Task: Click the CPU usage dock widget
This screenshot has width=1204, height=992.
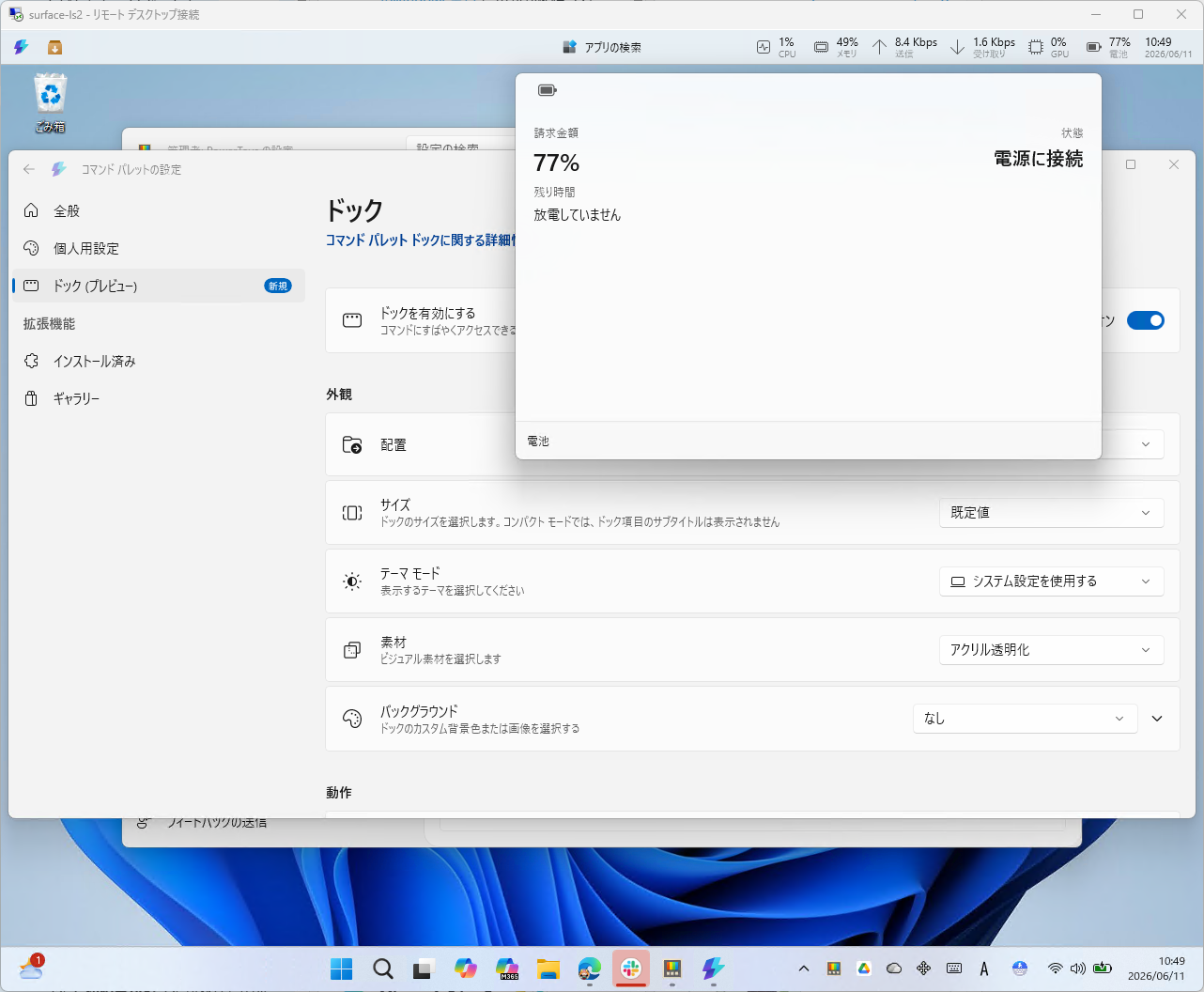Action: (x=777, y=47)
